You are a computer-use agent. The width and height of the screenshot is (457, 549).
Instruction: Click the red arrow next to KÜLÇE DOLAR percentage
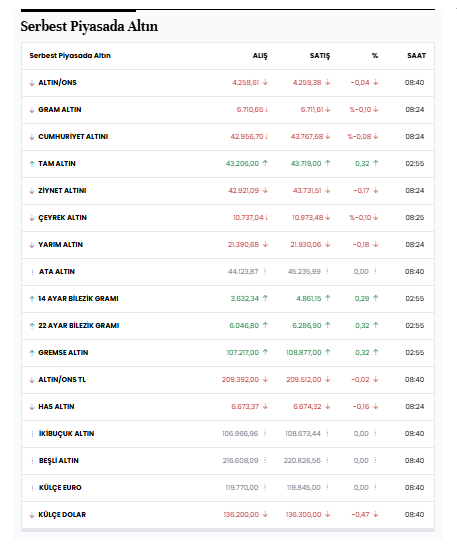pos(376,514)
